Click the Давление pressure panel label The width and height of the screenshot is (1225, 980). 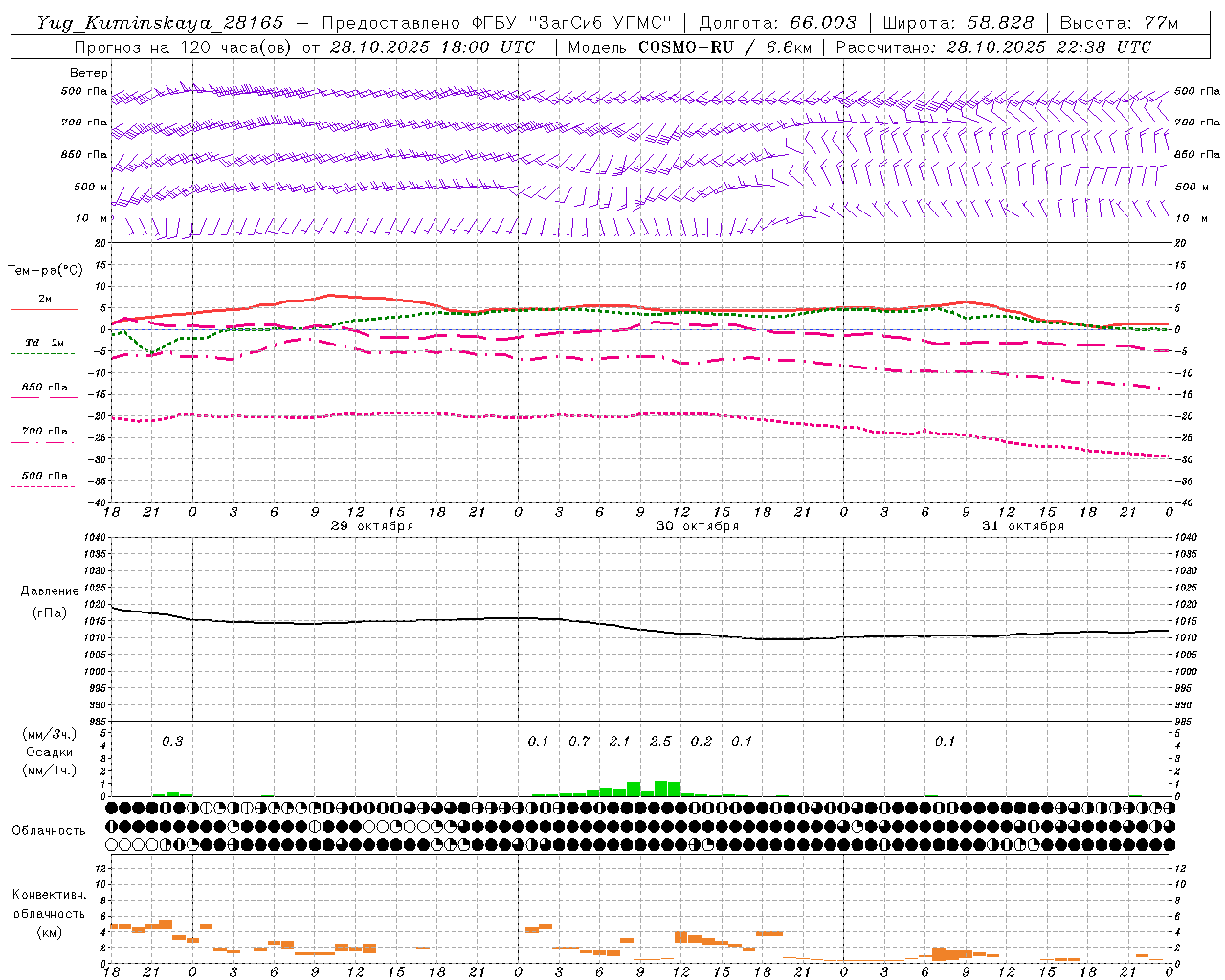click(x=50, y=591)
